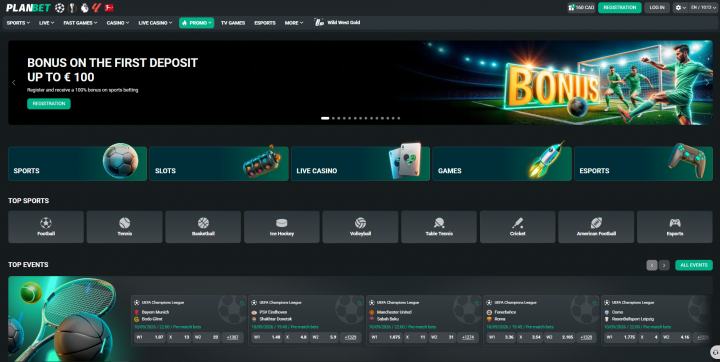720x362 pixels.
Task: Select the Tennis sport icon tile
Action: 124,227
